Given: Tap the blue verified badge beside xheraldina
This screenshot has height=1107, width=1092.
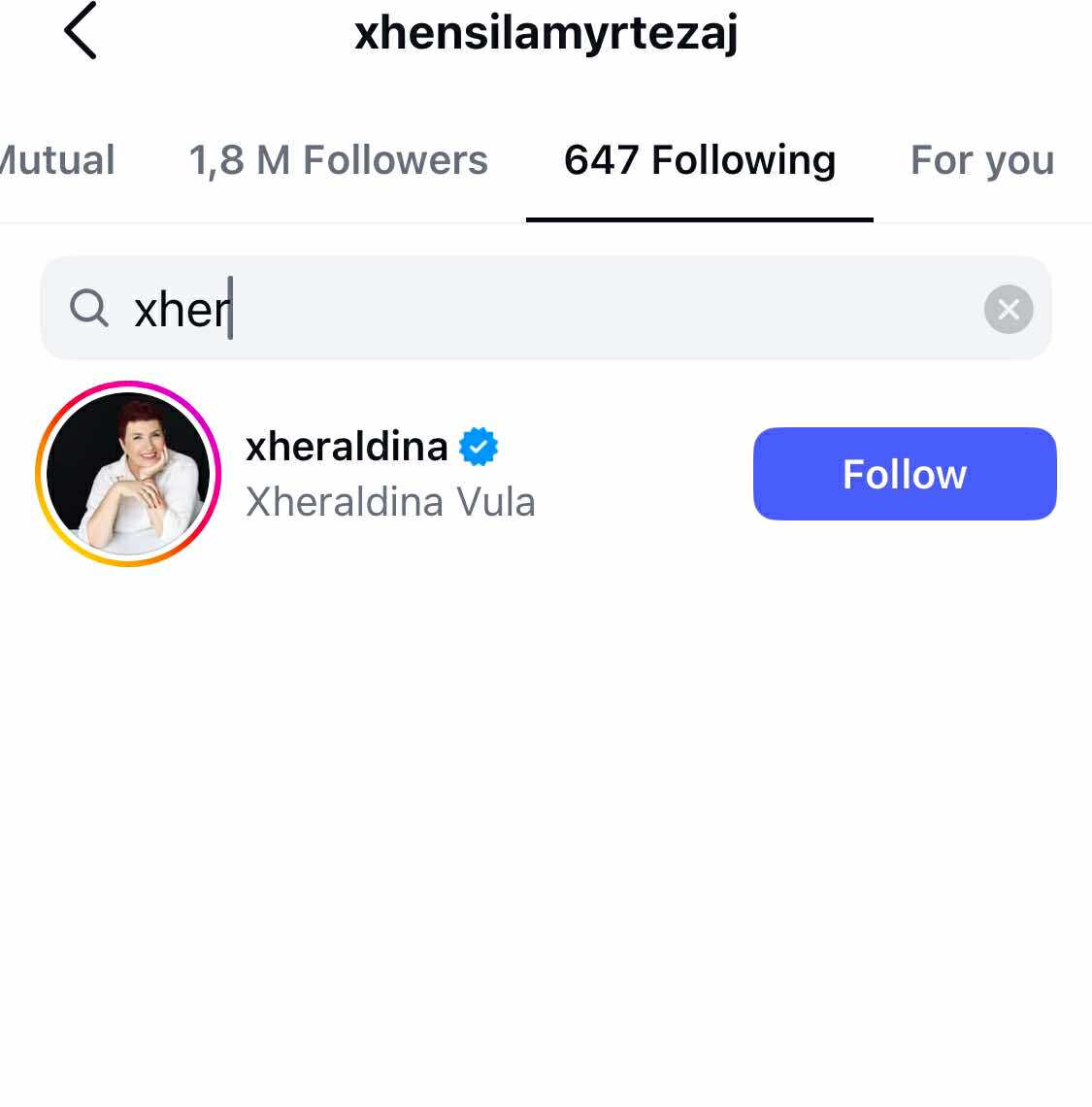Looking at the screenshot, I should [x=479, y=446].
